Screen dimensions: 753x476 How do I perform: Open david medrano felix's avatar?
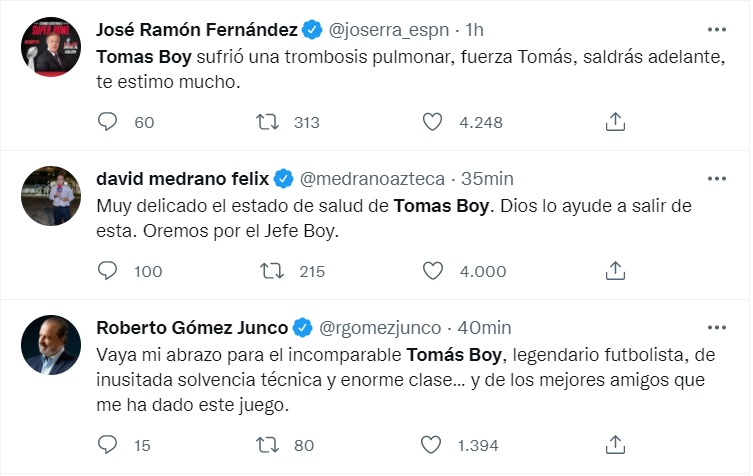(51, 196)
